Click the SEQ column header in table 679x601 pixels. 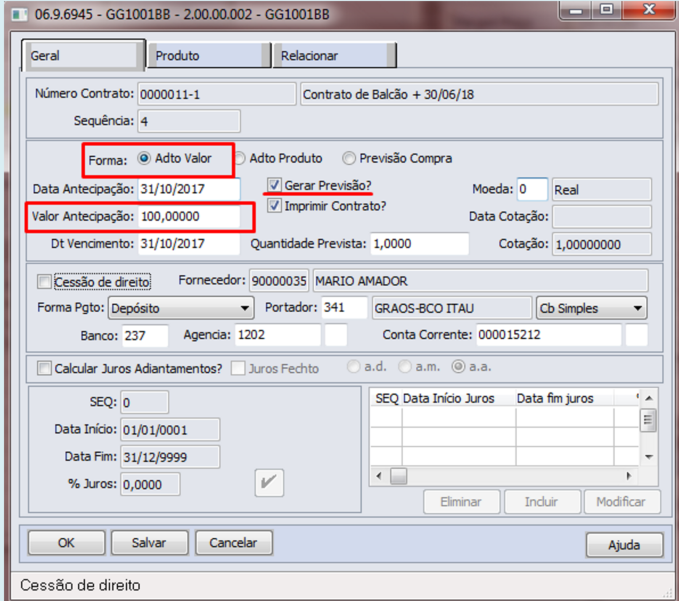[387, 398]
